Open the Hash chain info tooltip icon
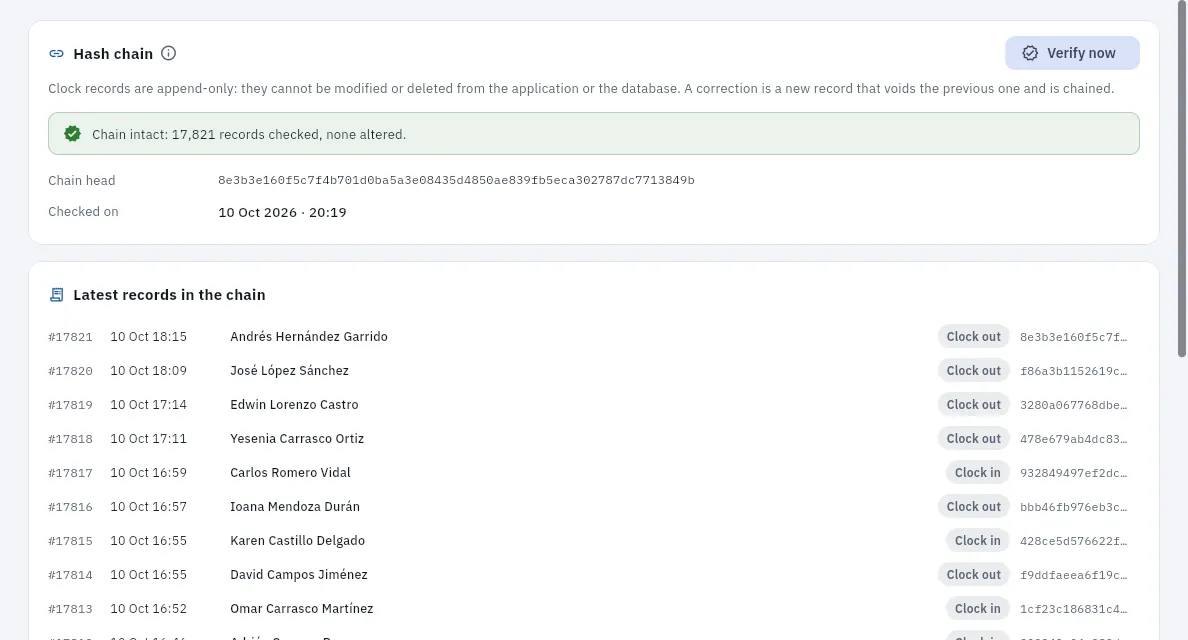This screenshot has width=1188, height=640. [168, 53]
